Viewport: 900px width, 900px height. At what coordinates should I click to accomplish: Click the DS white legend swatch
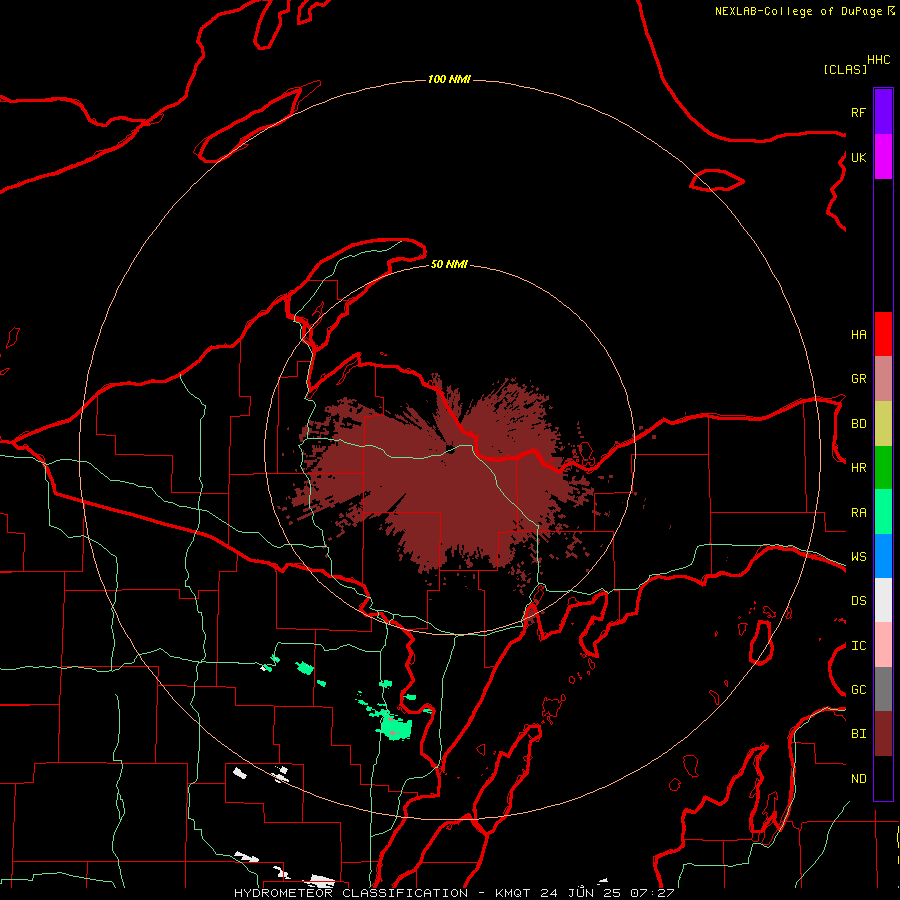[883, 600]
